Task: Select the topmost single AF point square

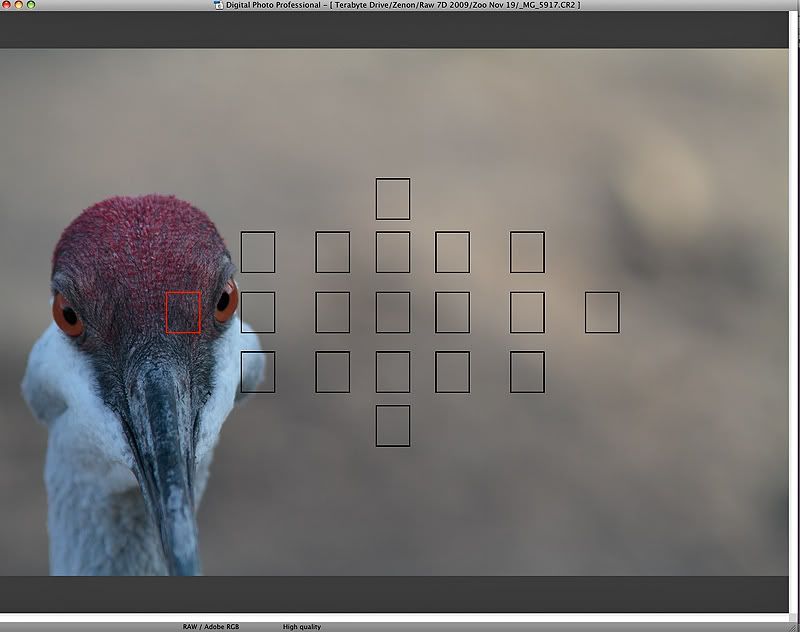Action: click(x=393, y=198)
